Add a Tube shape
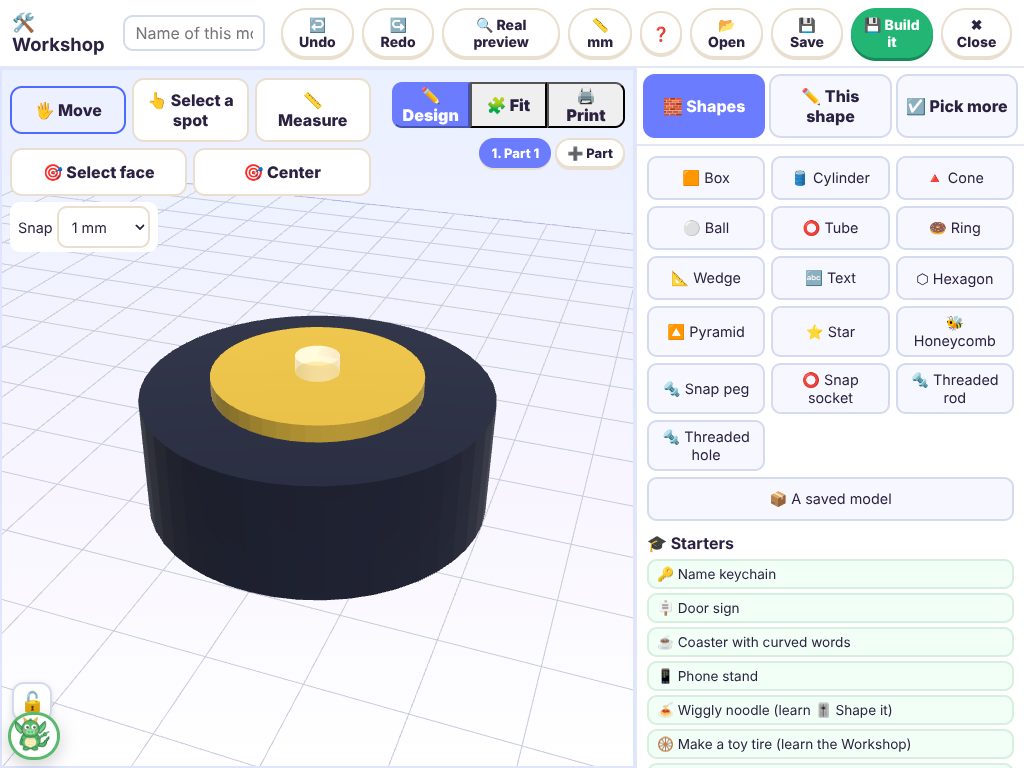The image size is (1024, 768). click(830, 228)
